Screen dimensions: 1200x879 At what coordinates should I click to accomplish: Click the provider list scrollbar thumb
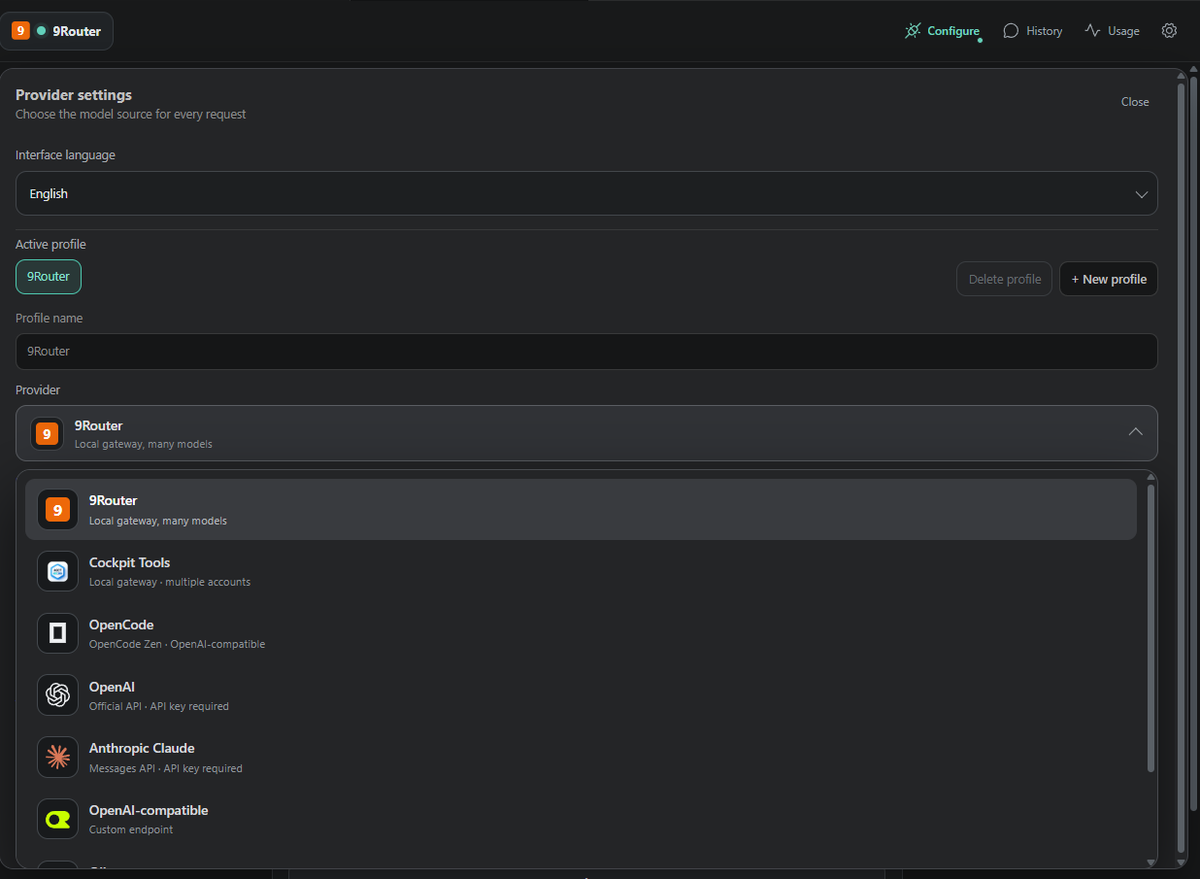[1150, 628]
